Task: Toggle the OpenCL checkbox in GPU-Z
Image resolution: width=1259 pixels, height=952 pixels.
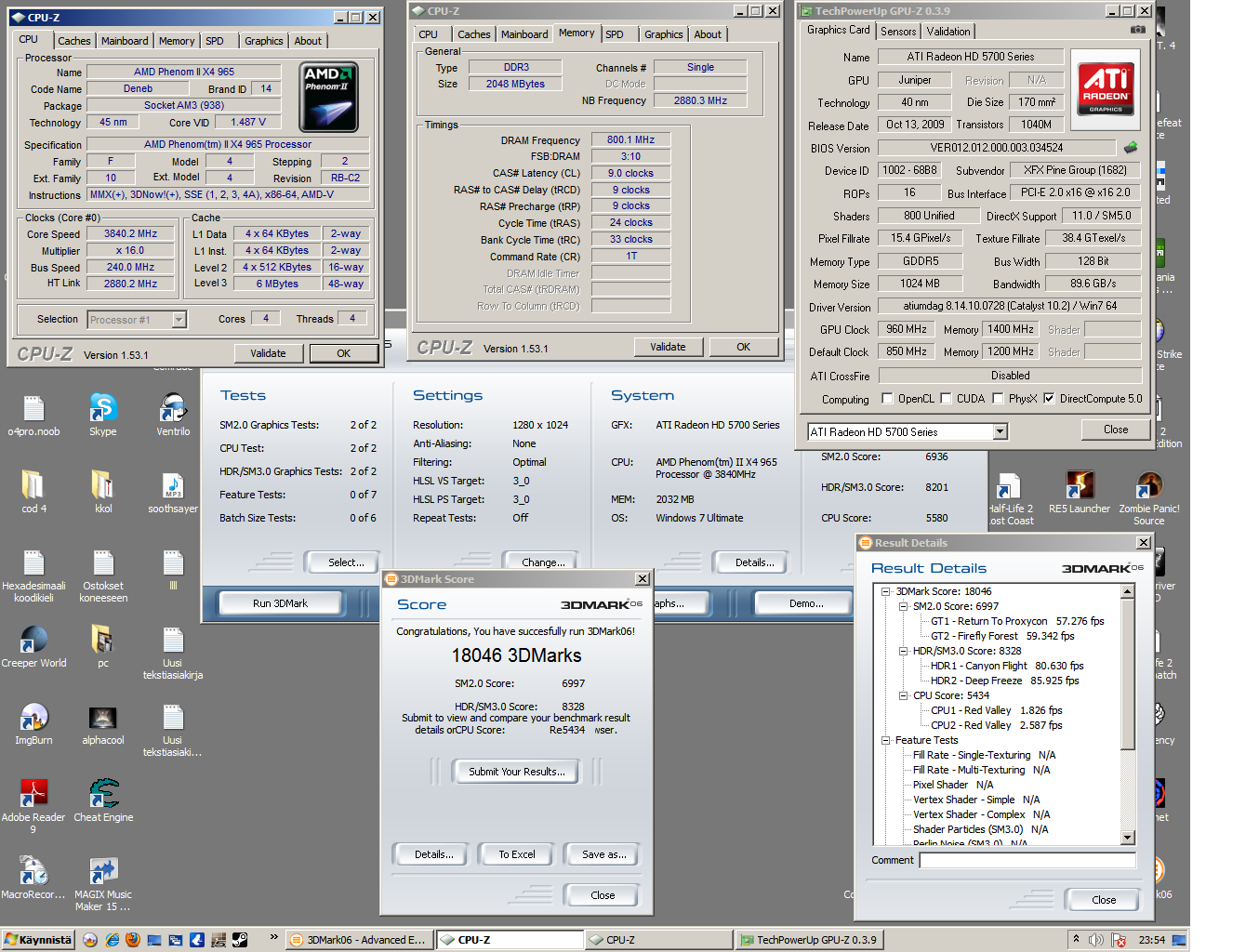Action: click(886, 399)
